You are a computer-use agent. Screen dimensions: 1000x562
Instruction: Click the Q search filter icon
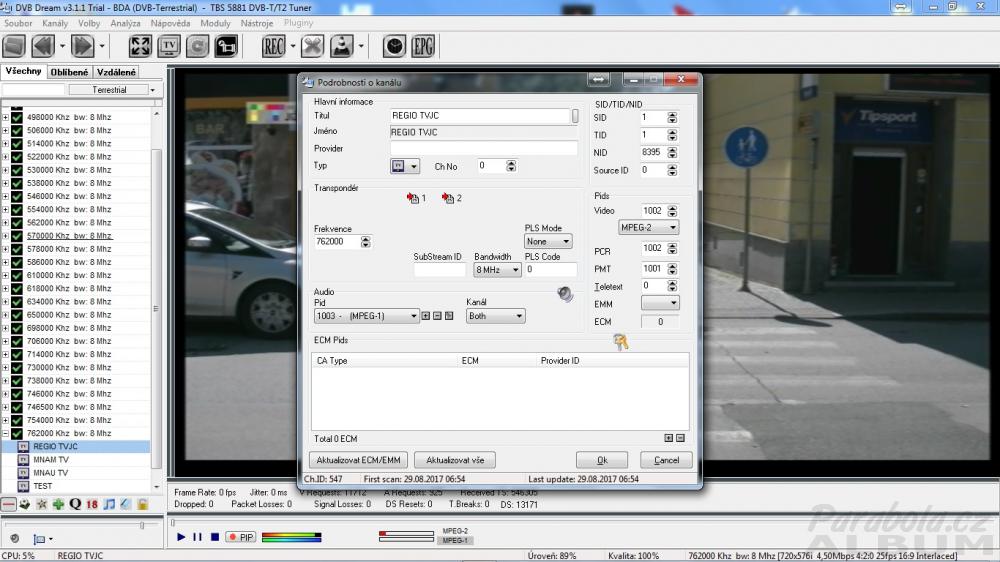pyautogui.click(x=75, y=504)
